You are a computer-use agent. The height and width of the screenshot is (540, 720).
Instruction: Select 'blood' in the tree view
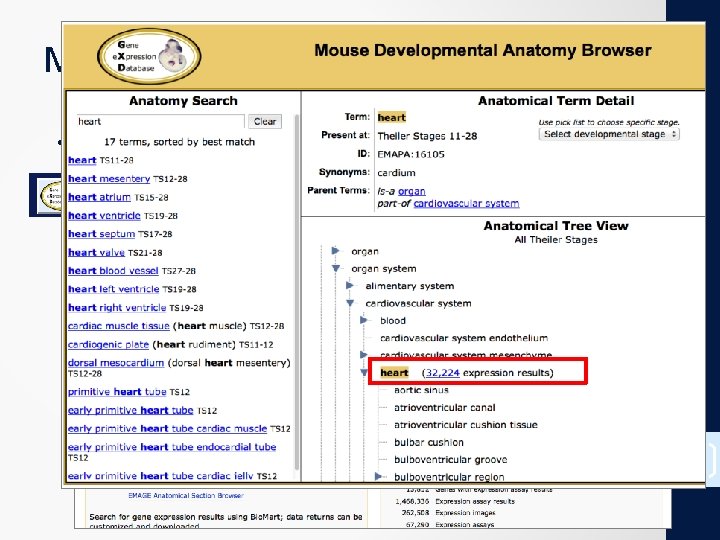[393, 321]
